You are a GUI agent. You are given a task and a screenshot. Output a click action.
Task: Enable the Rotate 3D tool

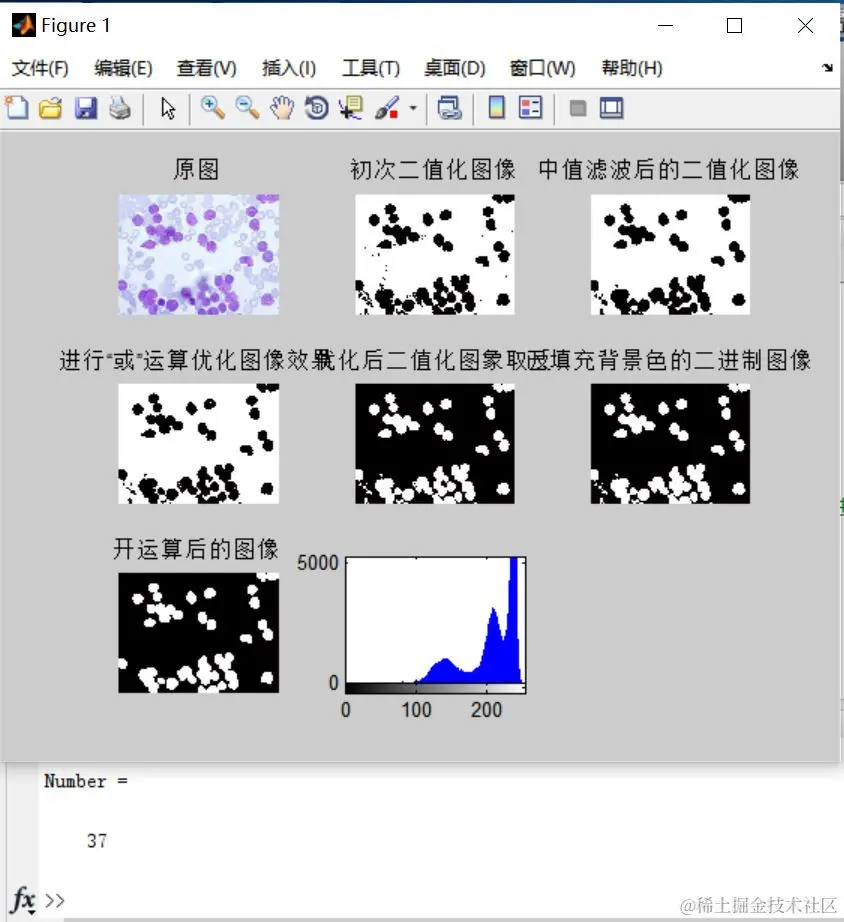click(316, 108)
